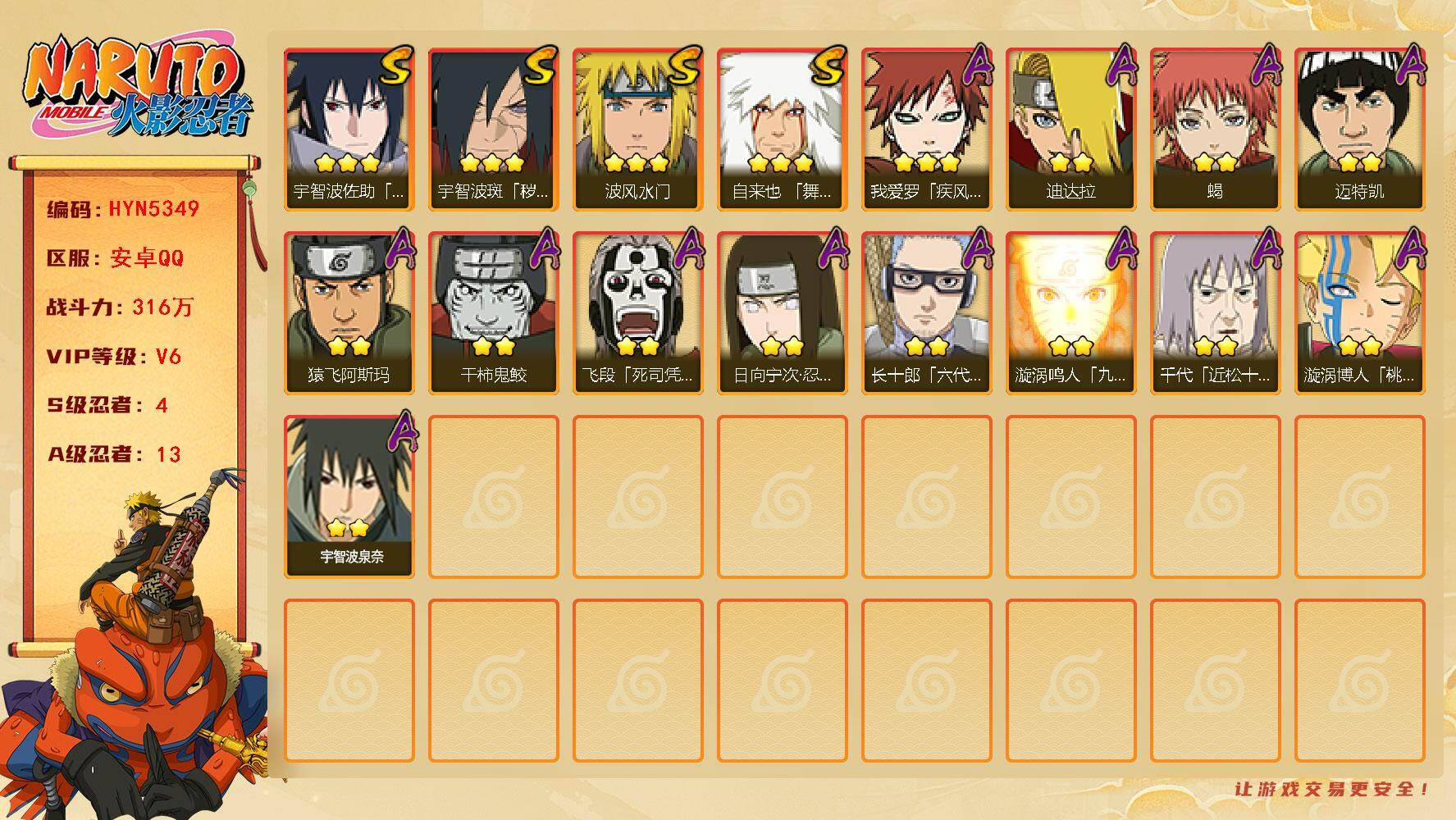This screenshot has height=820, width=1456.
Task: Click the 迈特凯 ninja portrait
Action: [x=1359, y=130]
